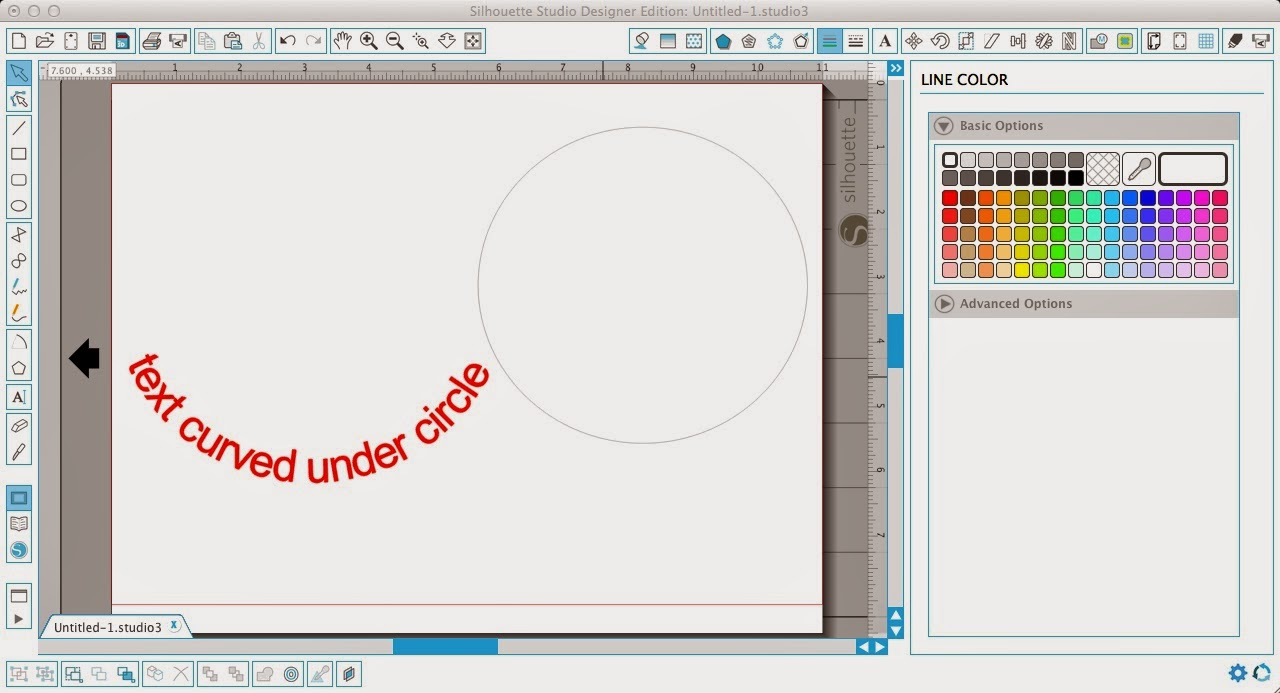The image size is (1280, 693).
Task: Toggle the transparent line color option
Action: [1103, 168]
